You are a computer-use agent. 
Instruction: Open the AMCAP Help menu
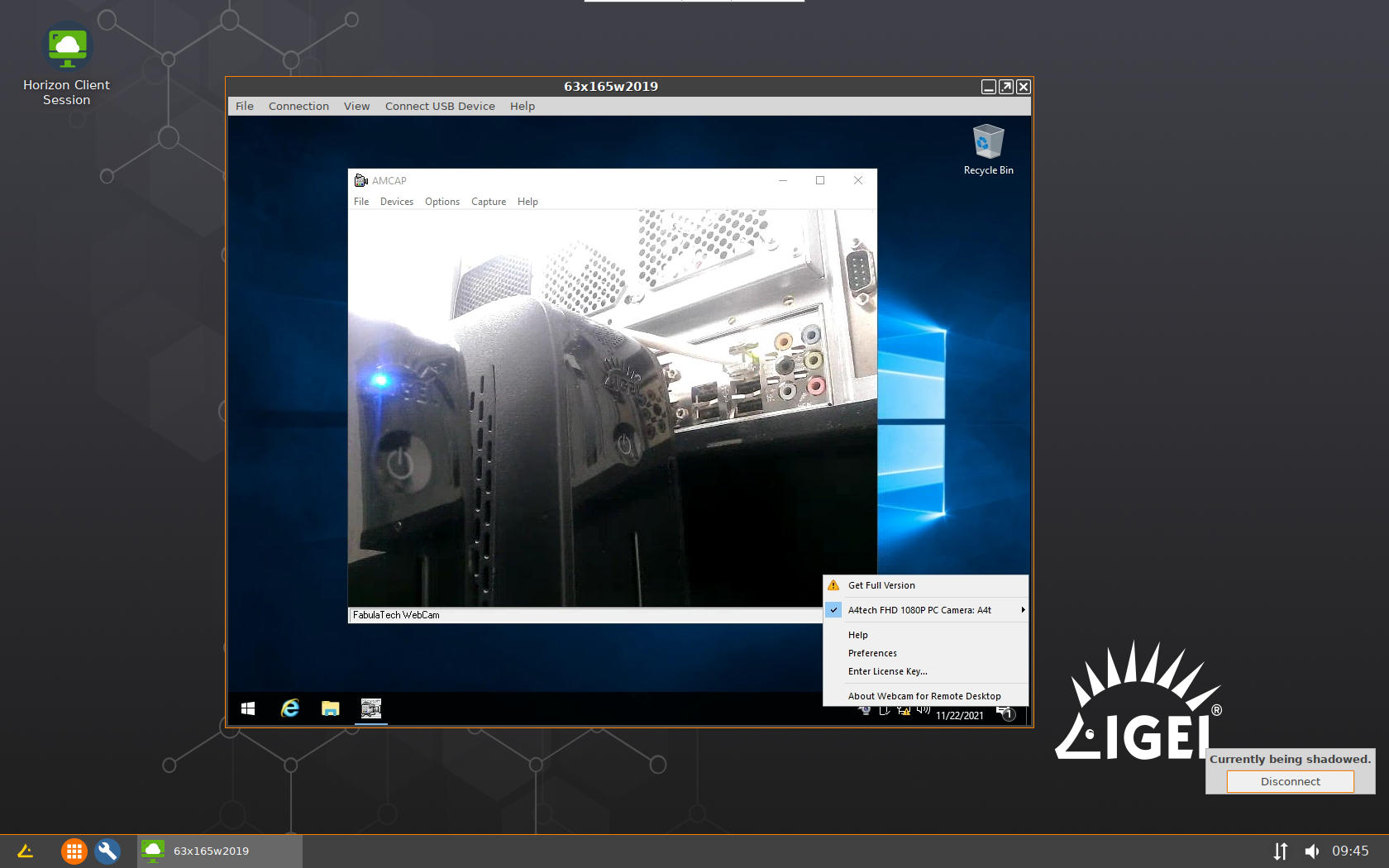[x=527, y=202]
